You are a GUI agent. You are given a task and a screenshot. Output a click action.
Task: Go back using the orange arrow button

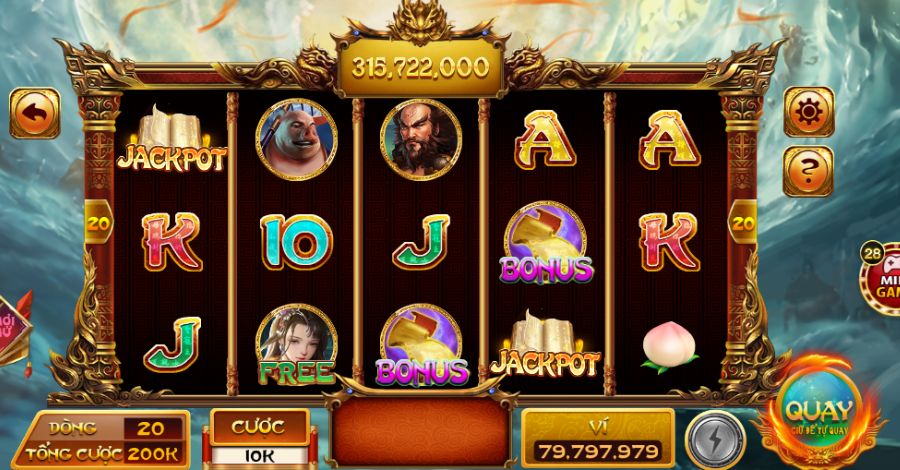(x=34, y=113)
